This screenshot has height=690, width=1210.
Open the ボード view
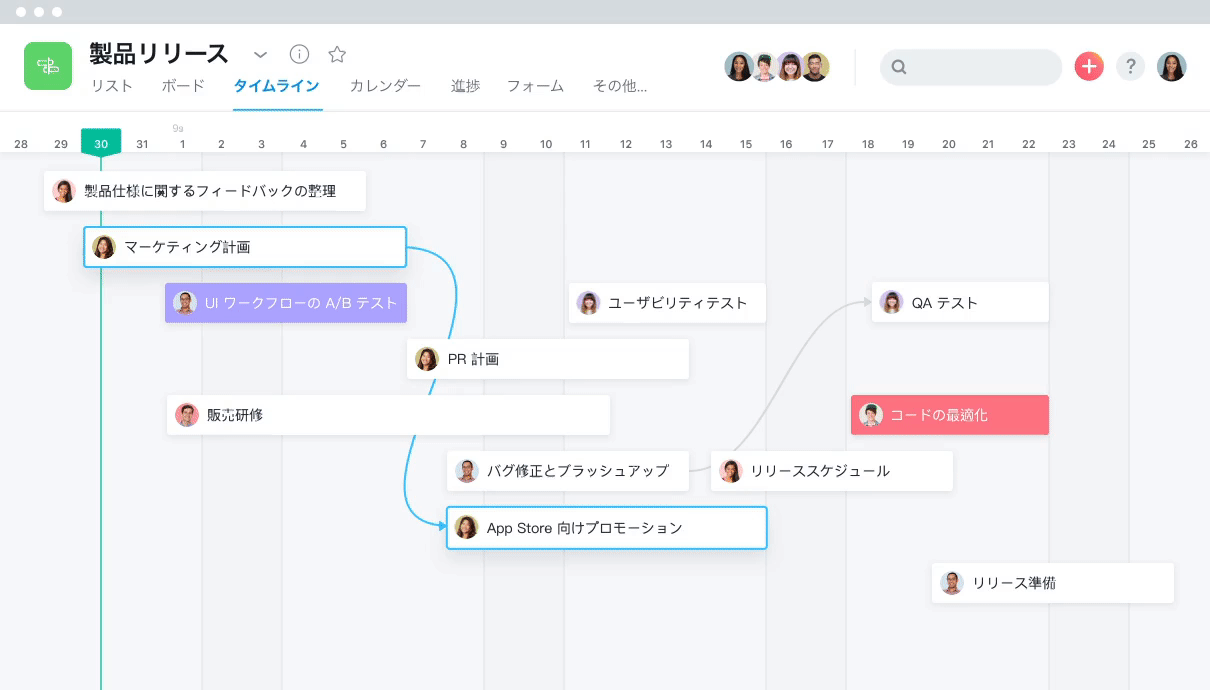click(182, 86)
